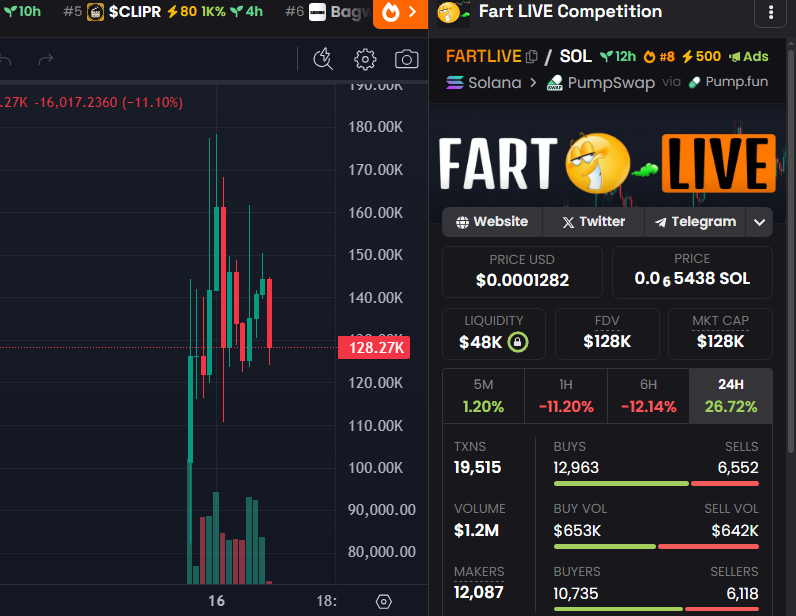The height and width of the screenshot is (616, 796).
Task: Click the $CLIPR token logo
Action: (95, 12)
